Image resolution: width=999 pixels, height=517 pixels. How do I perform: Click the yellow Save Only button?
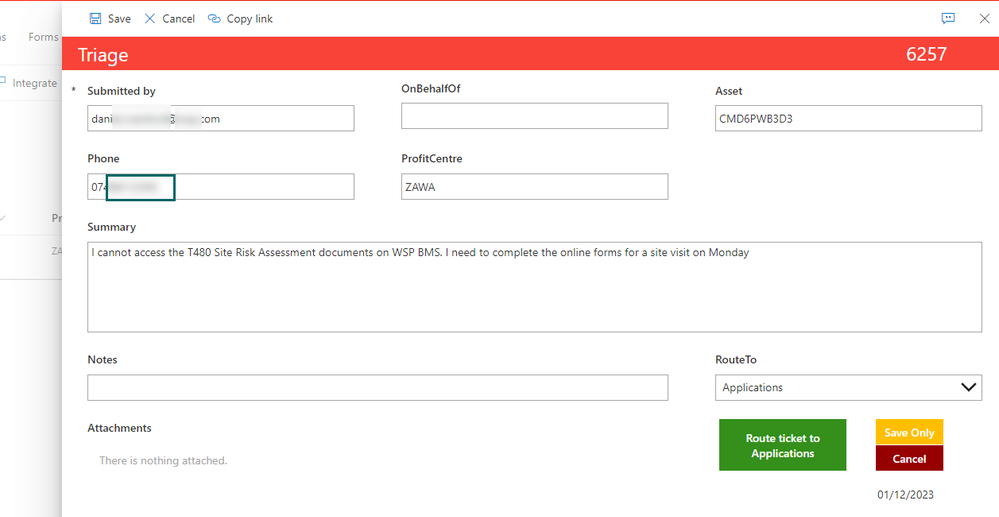click(x=909, y=432)
